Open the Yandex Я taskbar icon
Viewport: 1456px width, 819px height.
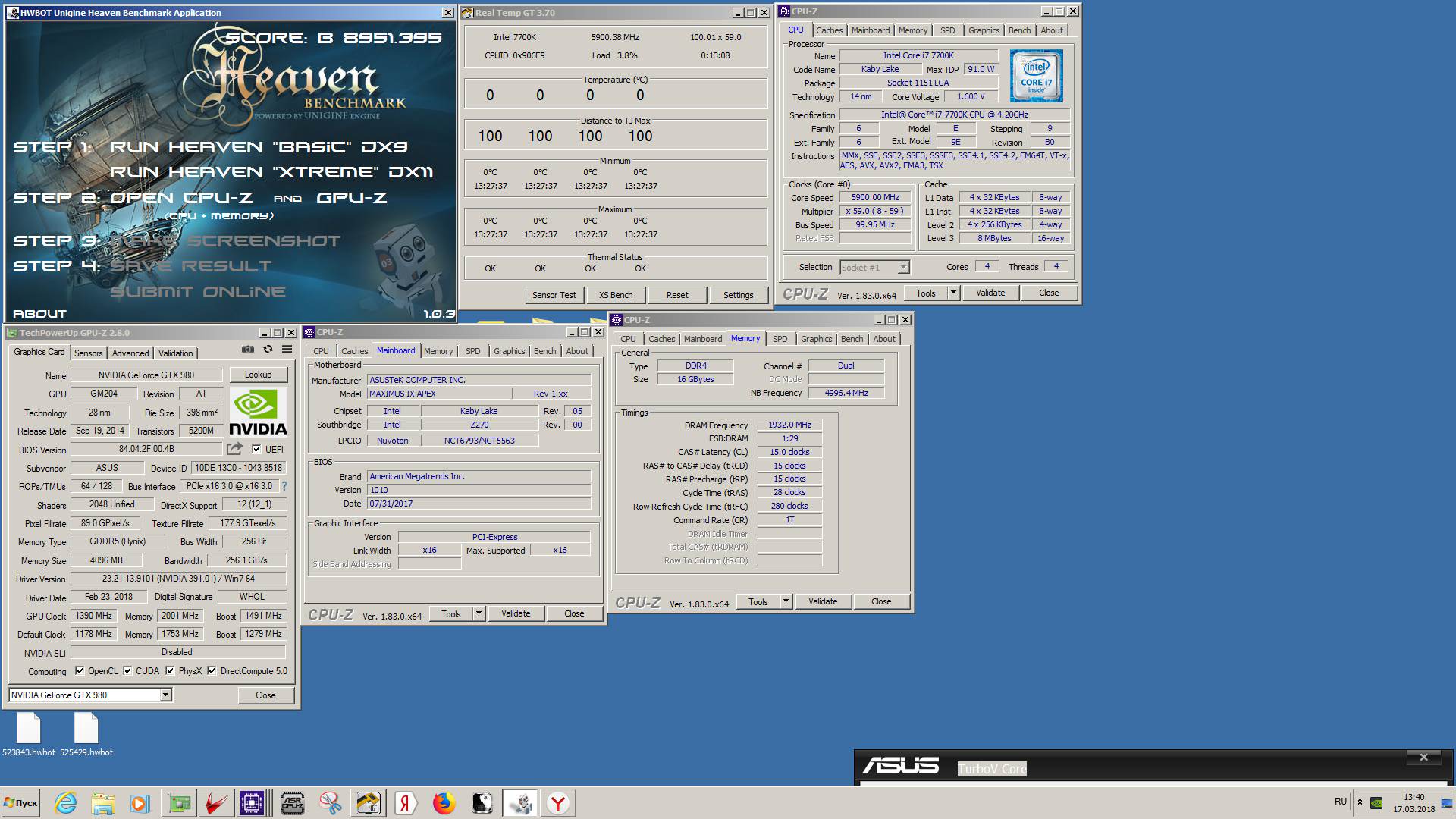click(x=406, y=803)
